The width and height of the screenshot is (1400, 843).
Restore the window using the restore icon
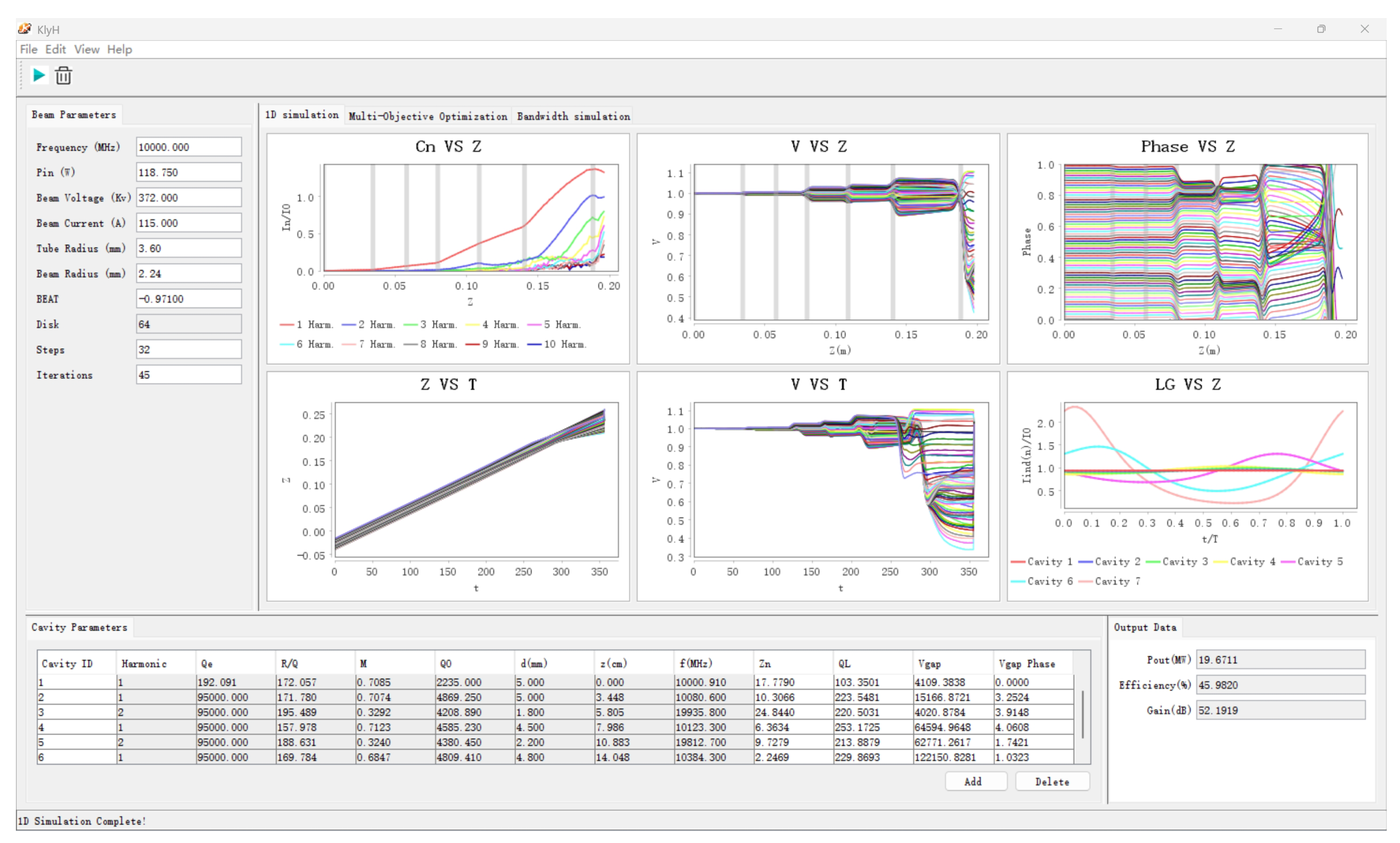(1321, 29)
